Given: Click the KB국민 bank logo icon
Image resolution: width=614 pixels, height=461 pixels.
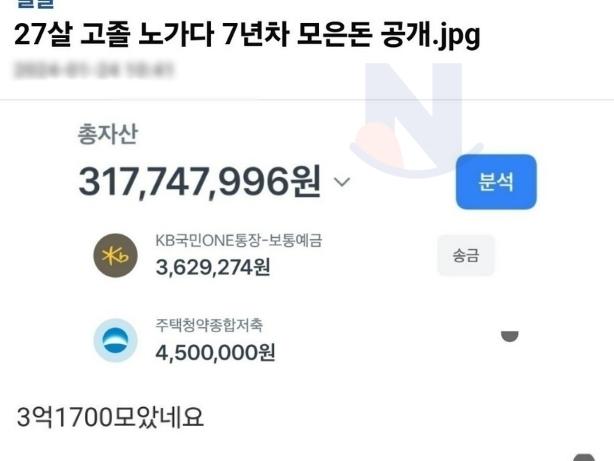Looking at the screenshot, I should click(116, 255).
